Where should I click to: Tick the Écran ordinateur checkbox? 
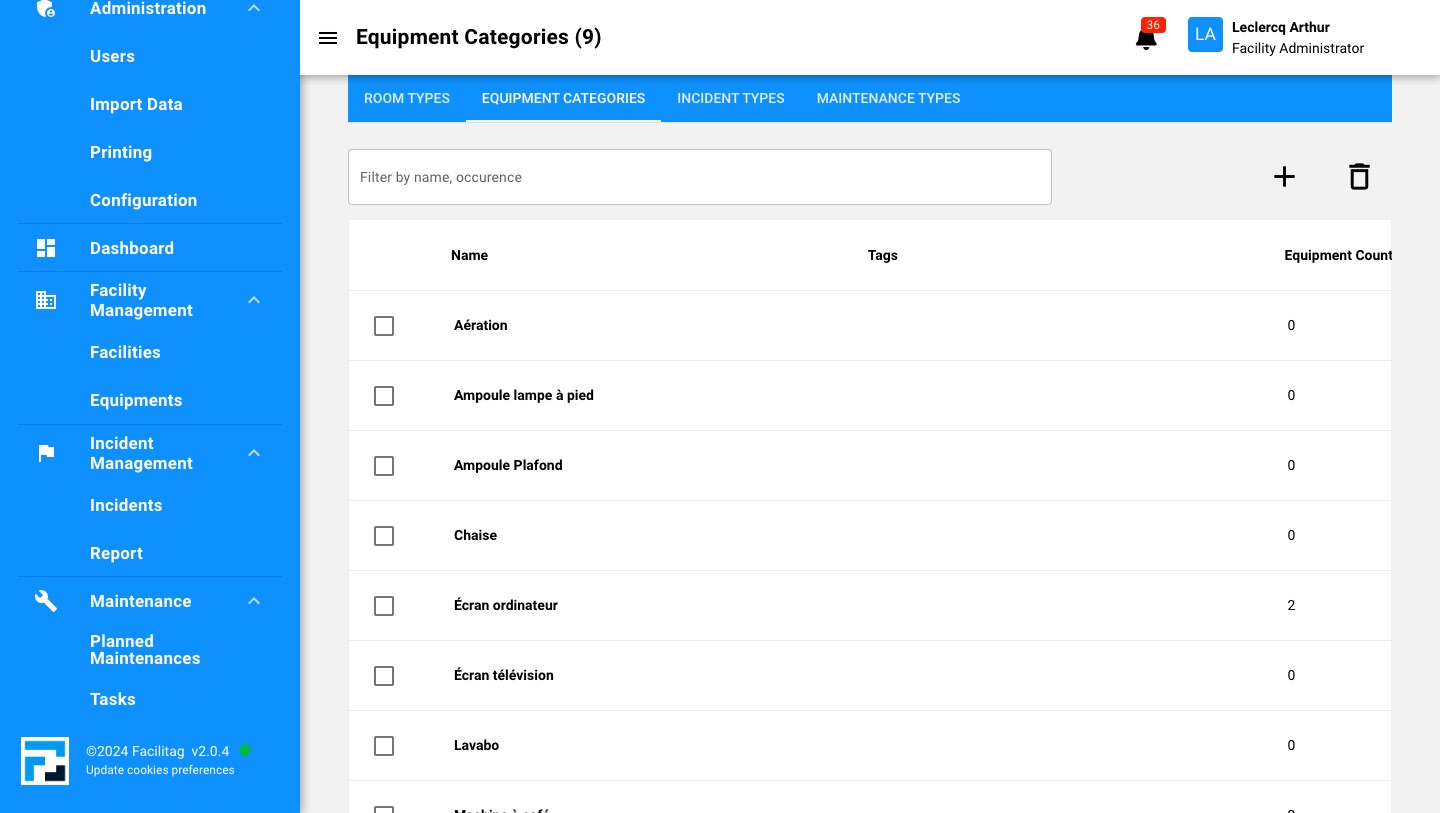point(384,606)
